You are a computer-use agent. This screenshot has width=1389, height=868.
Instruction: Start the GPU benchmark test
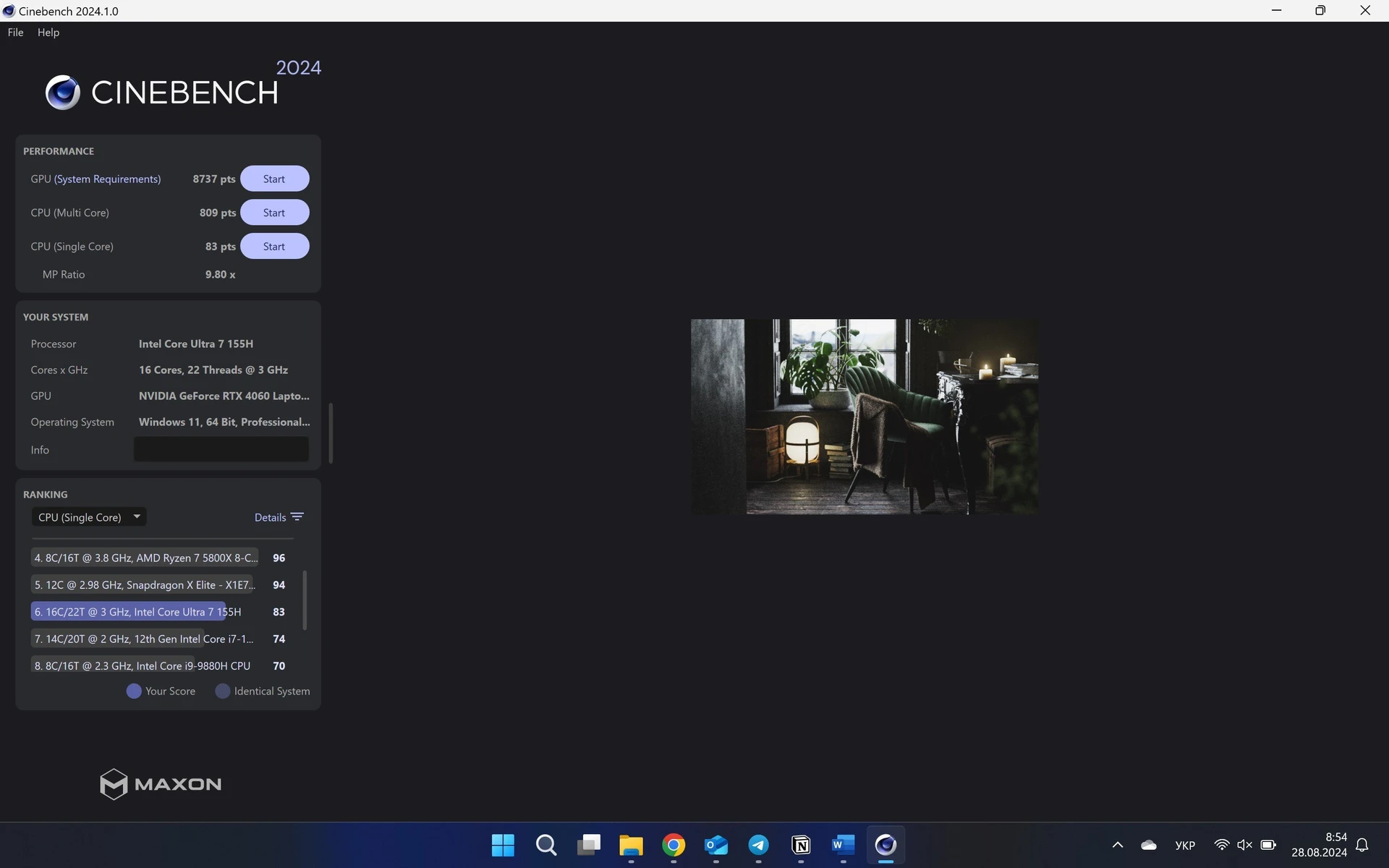coord(274,179)
